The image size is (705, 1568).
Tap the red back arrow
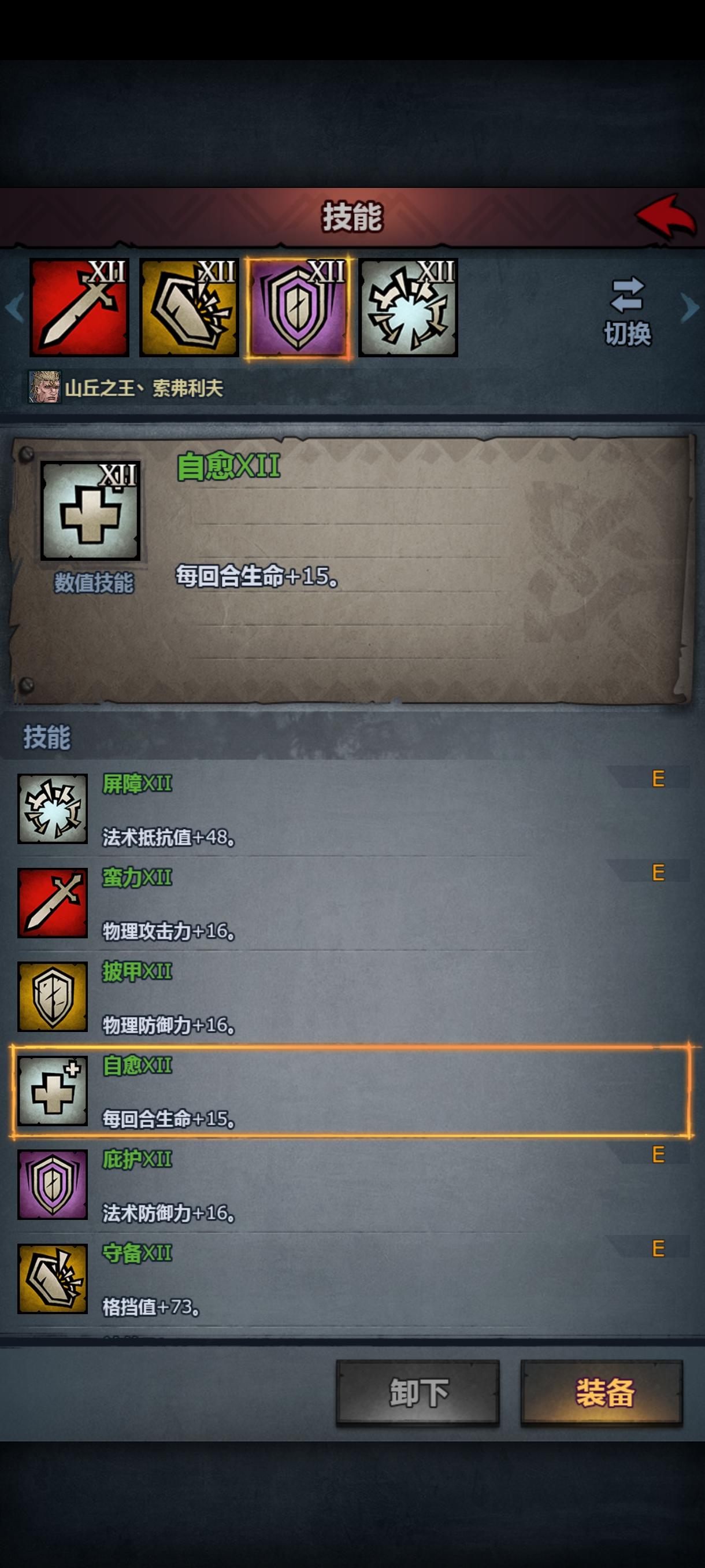pos(666,216)
